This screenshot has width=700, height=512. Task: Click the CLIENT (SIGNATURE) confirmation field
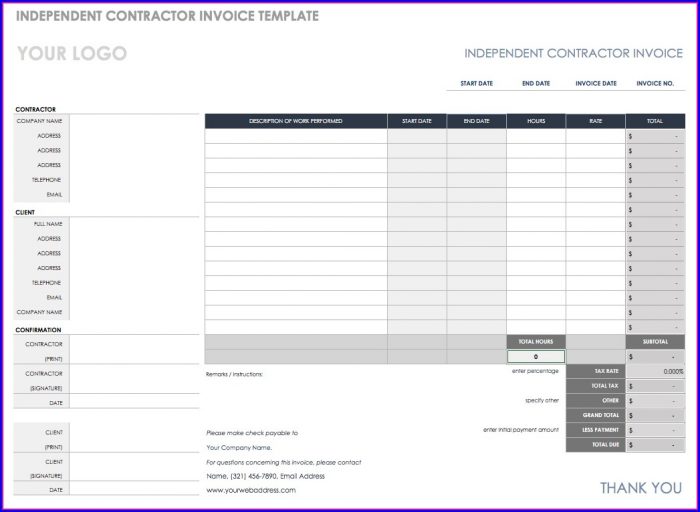[134, 467]
